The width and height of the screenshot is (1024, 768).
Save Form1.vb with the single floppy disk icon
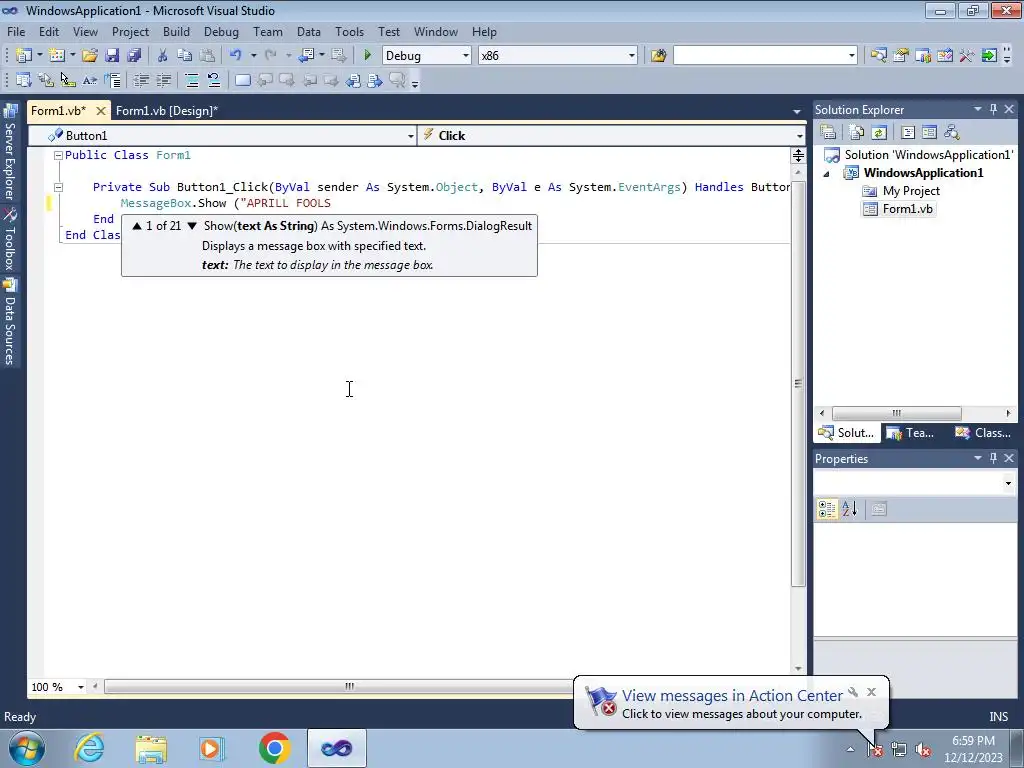[112, 56]
